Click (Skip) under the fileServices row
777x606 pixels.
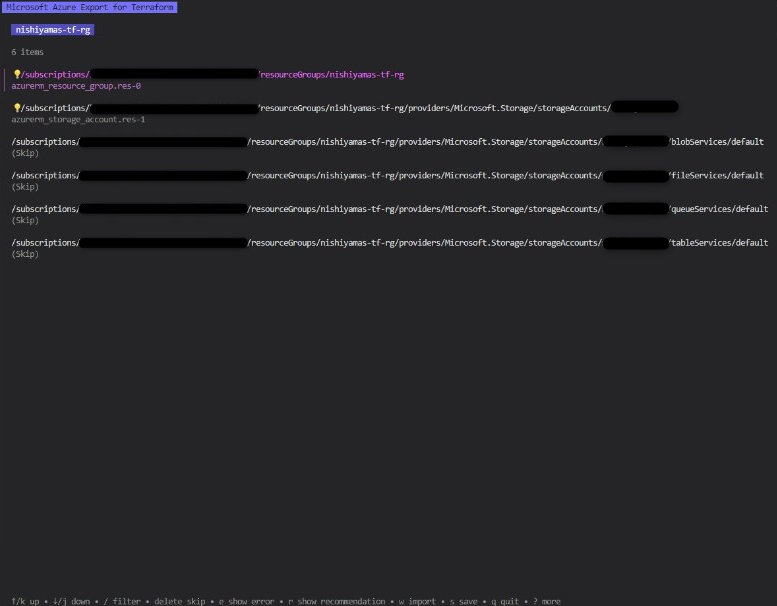tap(25, 187)
